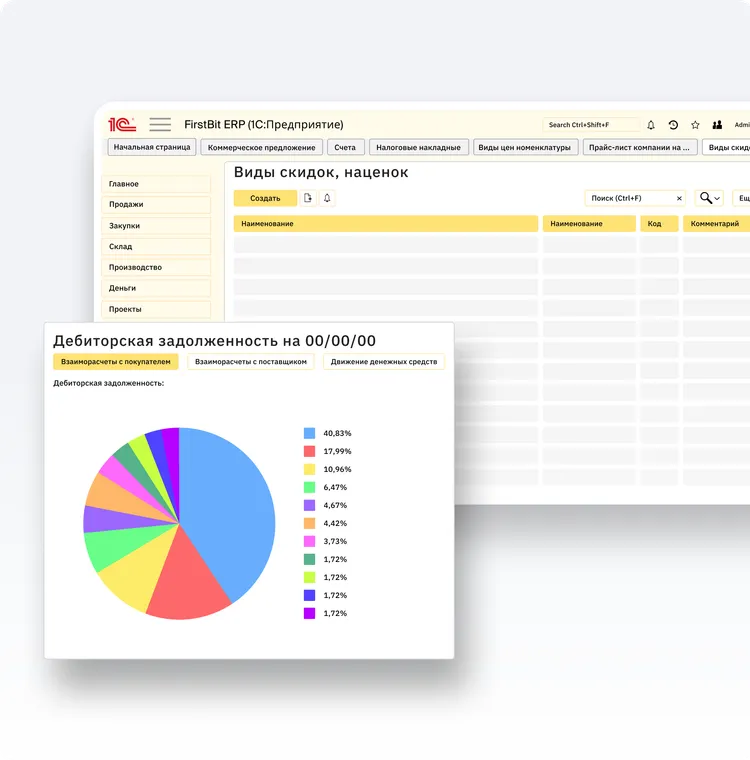
Task: Select Взаиморасчеты с поставщиком tab
Action: 252,362
